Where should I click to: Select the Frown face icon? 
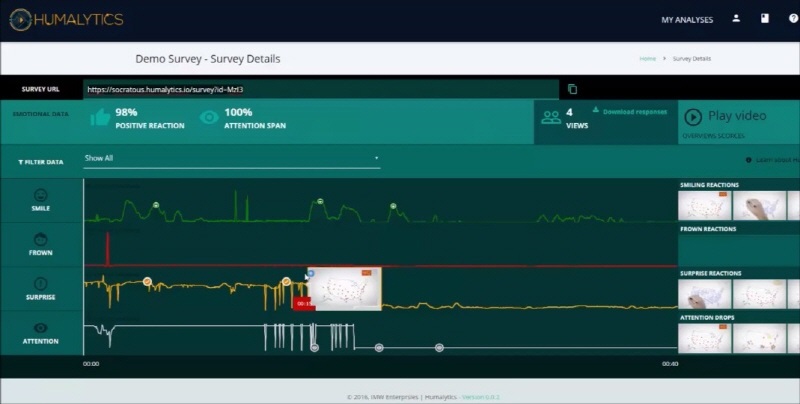(x=40, y=239)
